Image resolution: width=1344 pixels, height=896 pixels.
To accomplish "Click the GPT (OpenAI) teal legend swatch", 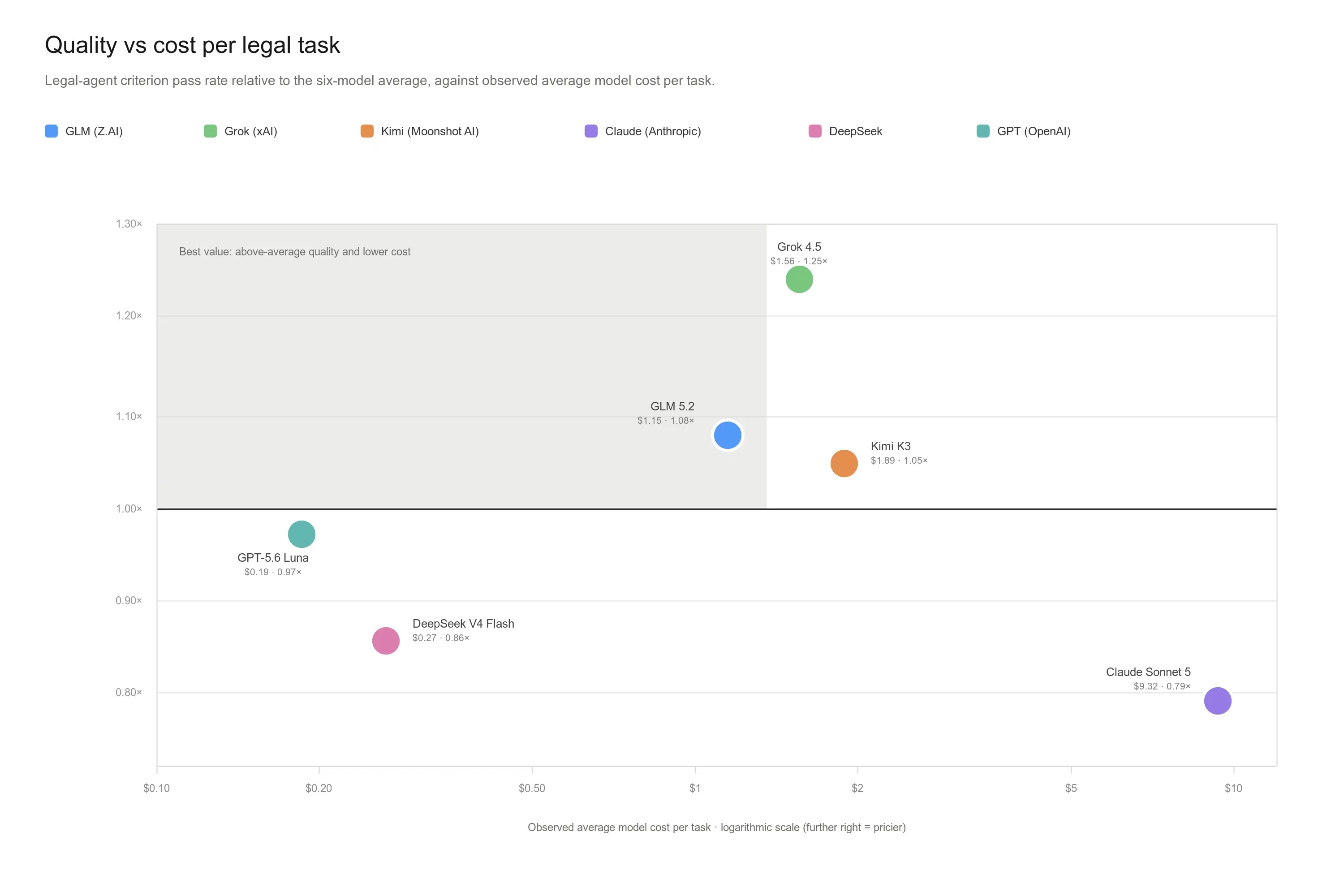I will [983, 131].
